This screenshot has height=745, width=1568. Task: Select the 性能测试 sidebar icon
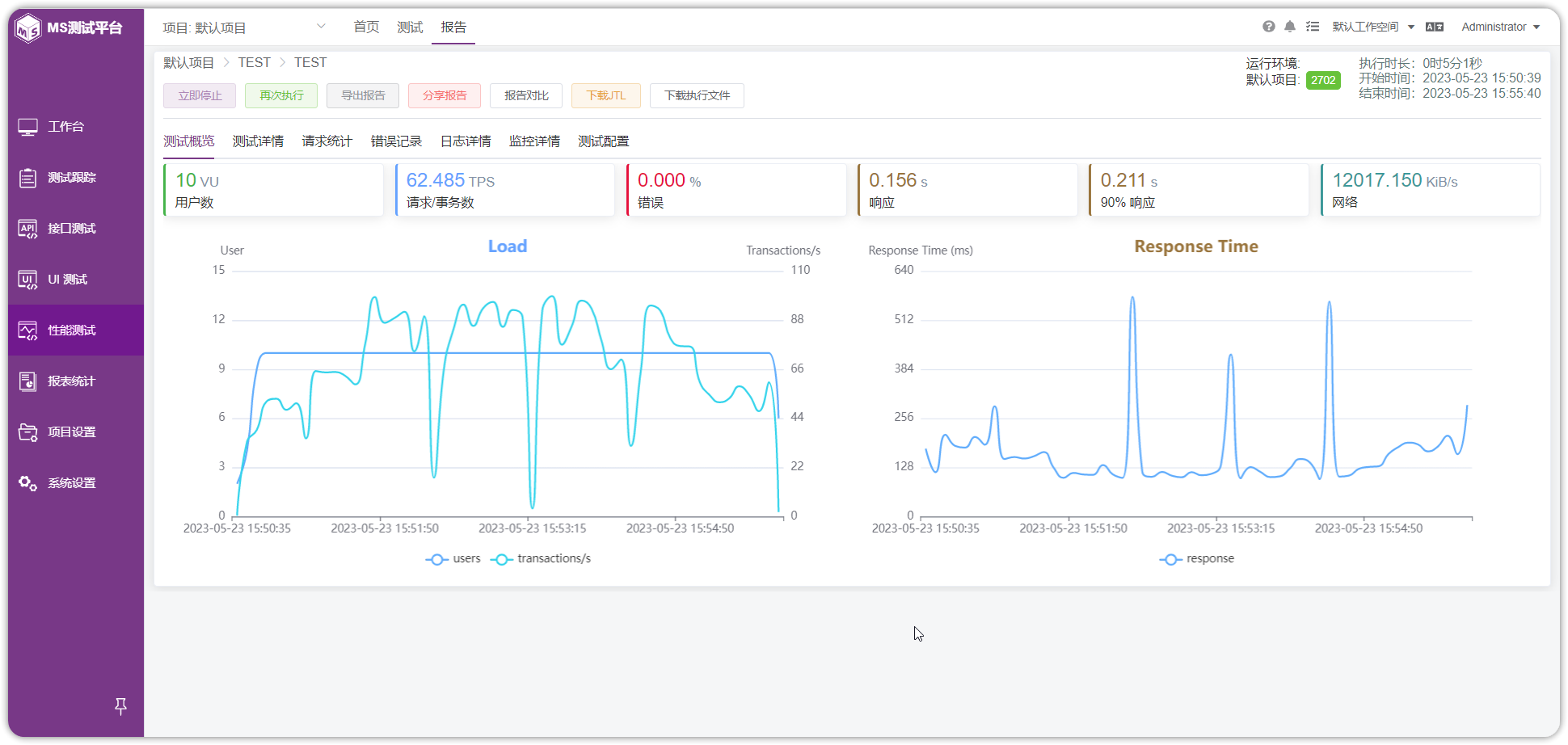pos(28,330)
